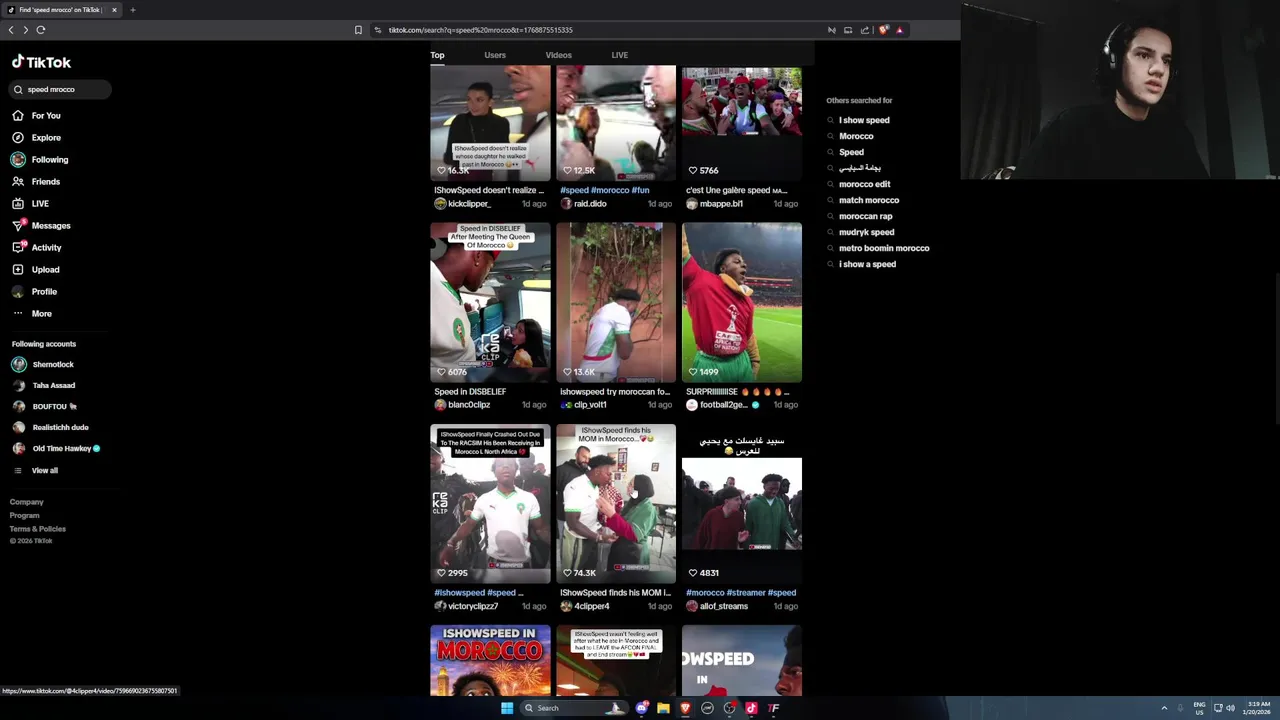Click the Brave Shields icon
The width and height of the screenshot is (1280, 720).
pyautogui.click(x=883, y=30)
